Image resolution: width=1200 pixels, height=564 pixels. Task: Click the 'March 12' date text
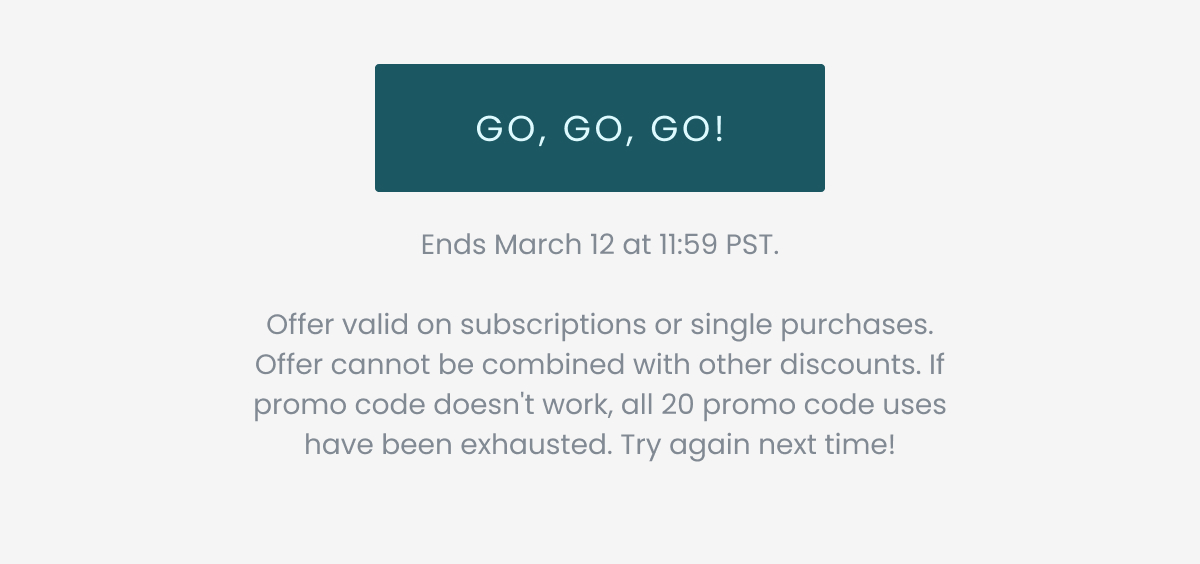pyautogui.click(x=555, y=245)
